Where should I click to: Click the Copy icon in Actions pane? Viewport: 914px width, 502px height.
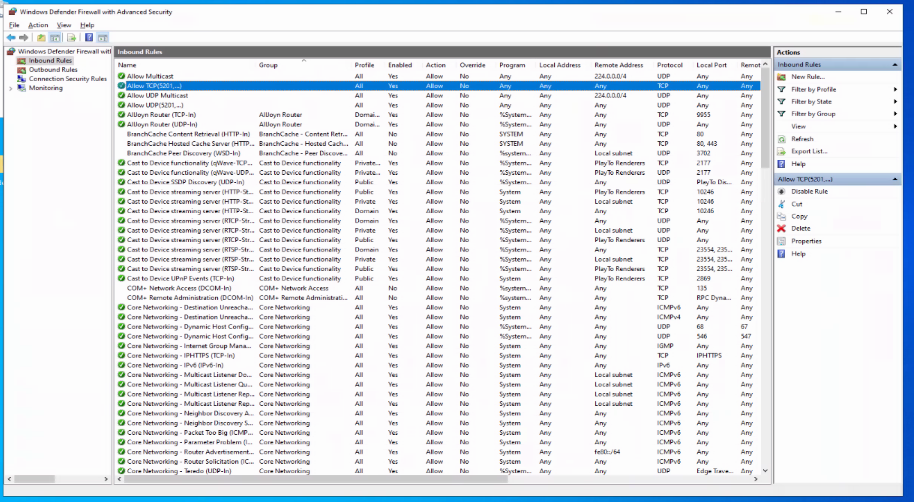click(x=781, y=216)
